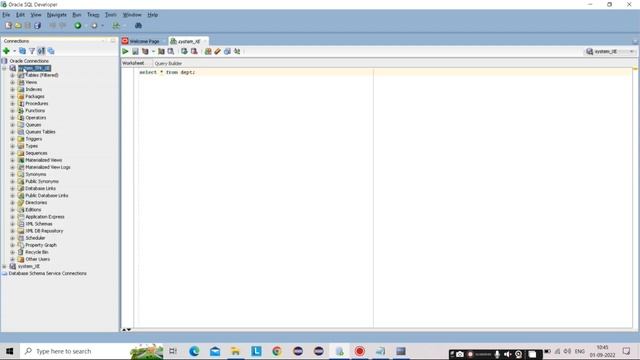Select the Recycle Bin tree item

(37, 252)
